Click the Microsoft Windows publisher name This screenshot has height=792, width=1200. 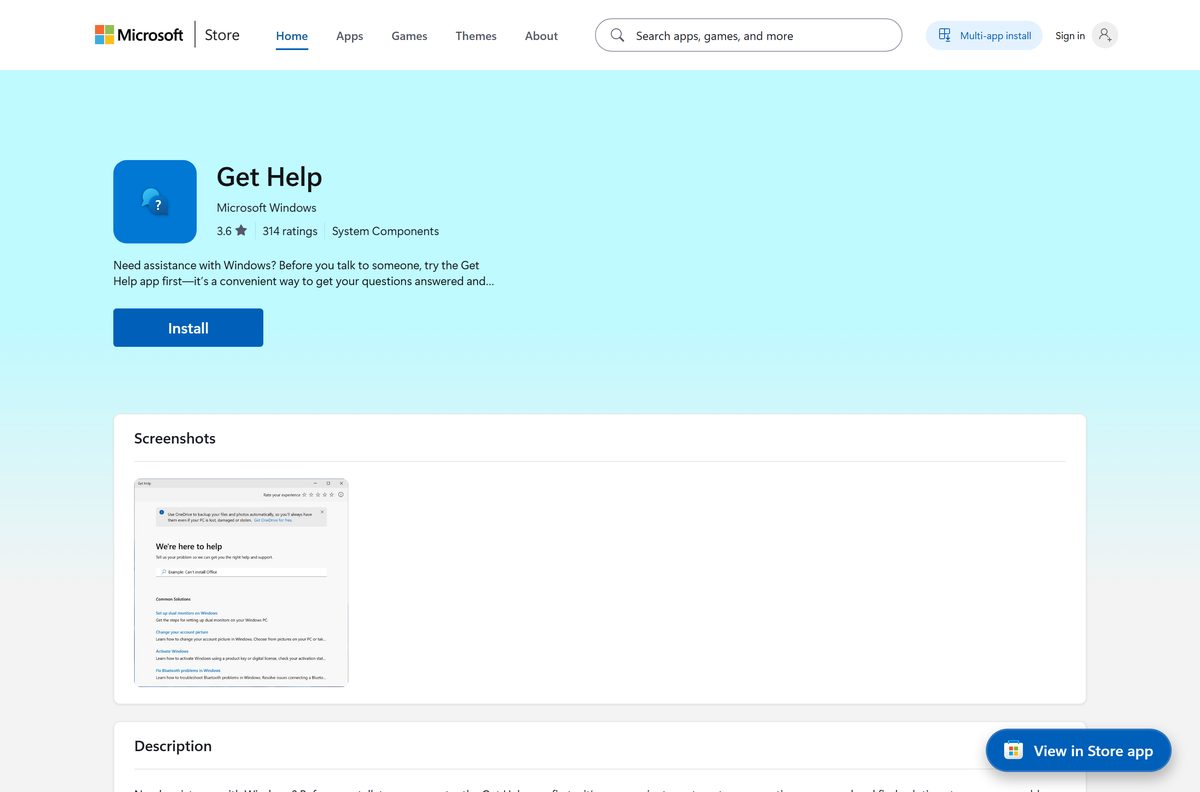pos(266,208)
